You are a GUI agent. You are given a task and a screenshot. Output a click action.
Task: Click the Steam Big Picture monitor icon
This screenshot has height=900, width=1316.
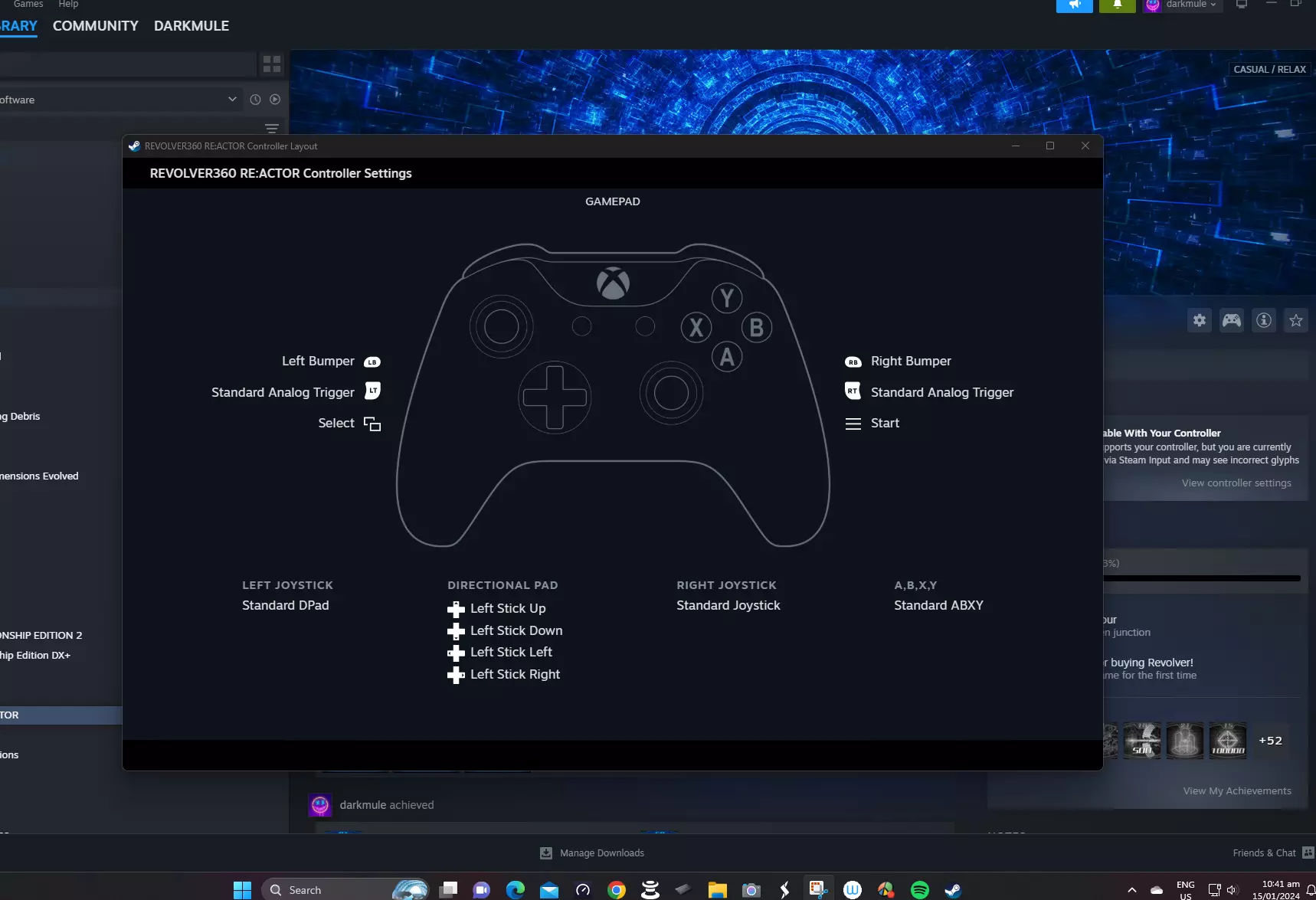pyautogui.click(x=1242, y=5)
